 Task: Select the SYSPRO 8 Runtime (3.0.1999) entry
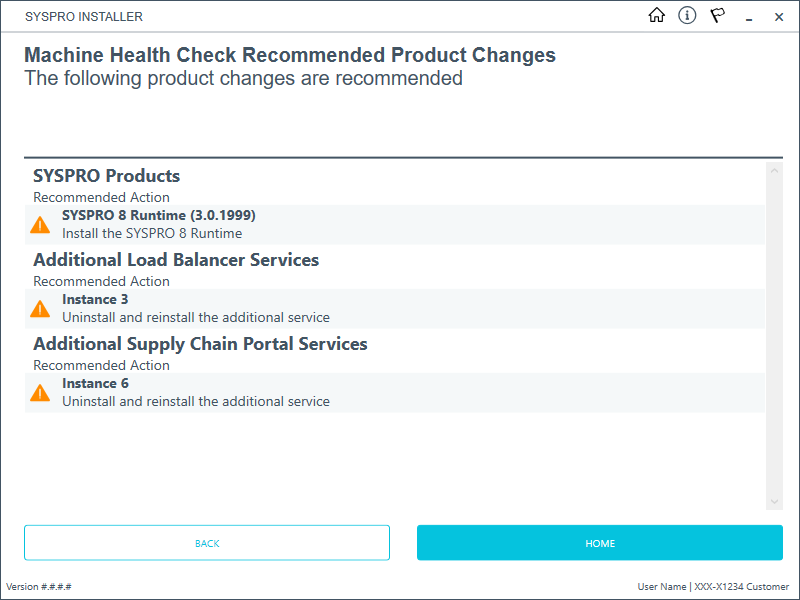158,215
